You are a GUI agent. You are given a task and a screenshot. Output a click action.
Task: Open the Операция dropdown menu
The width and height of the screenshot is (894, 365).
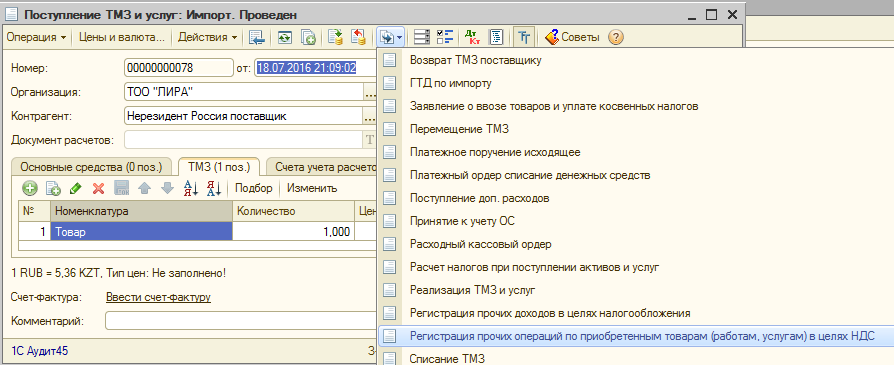tap(36, 38)
